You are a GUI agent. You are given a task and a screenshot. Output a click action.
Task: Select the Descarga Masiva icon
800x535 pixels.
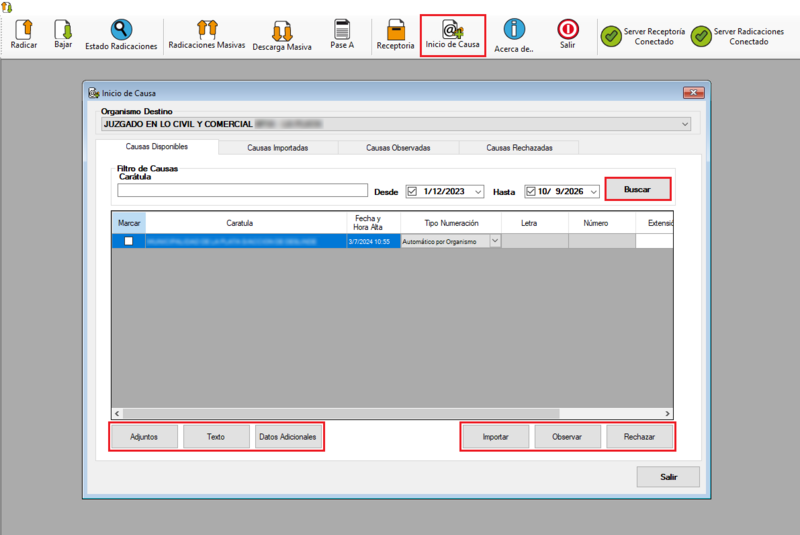pos(282,31)
